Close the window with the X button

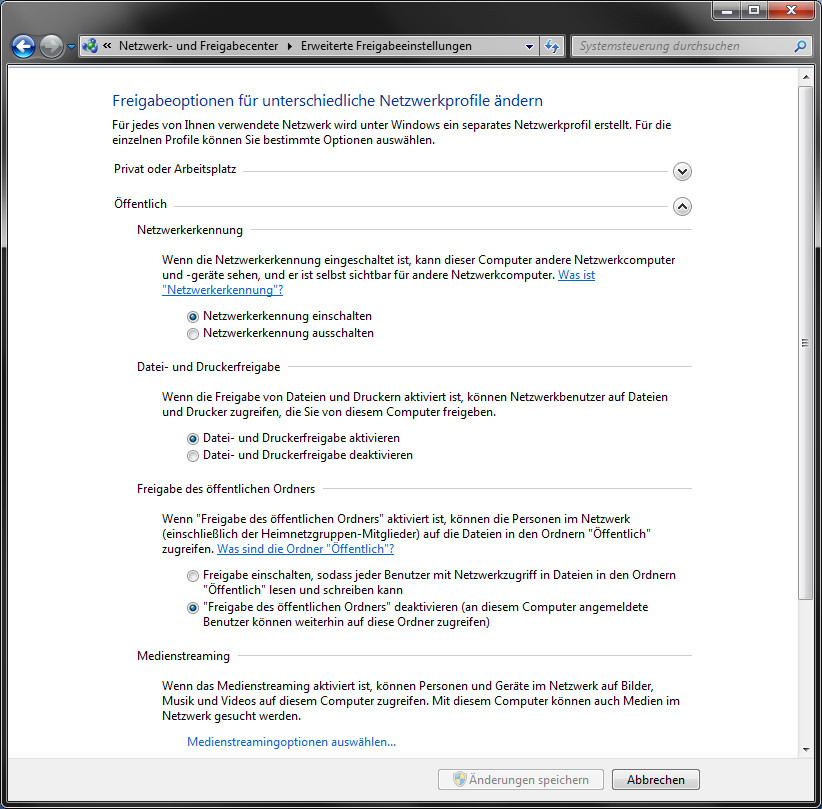coord(792,10)
